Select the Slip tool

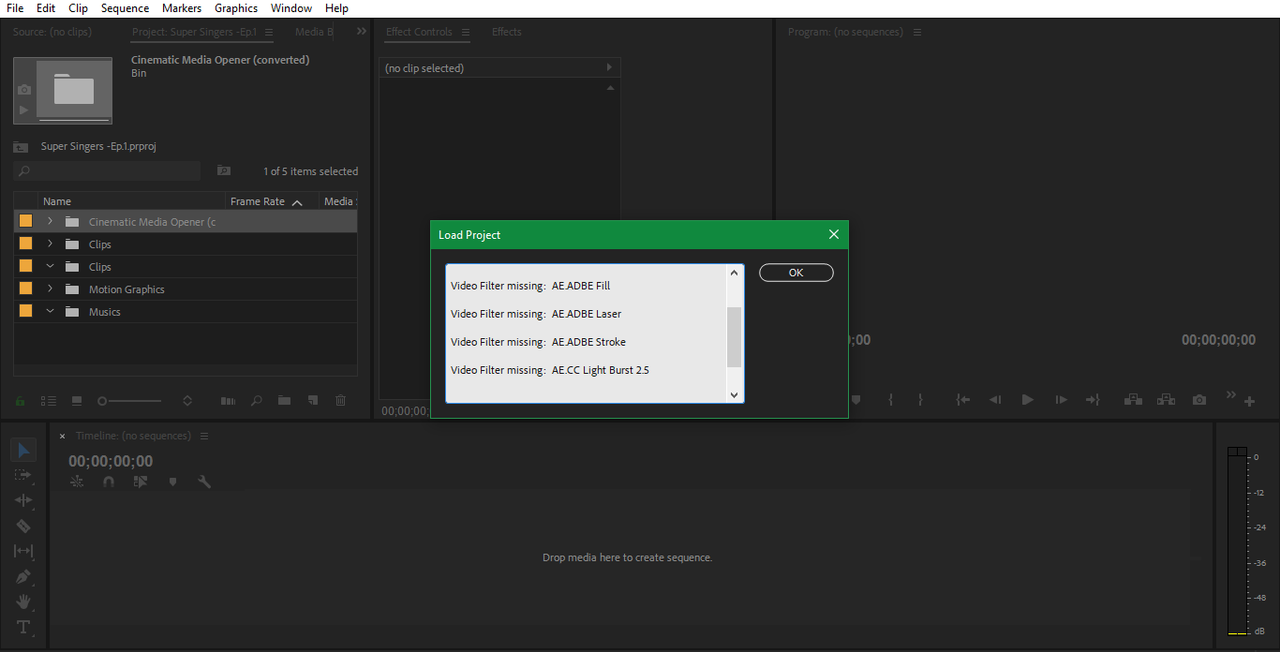[23, 551]
